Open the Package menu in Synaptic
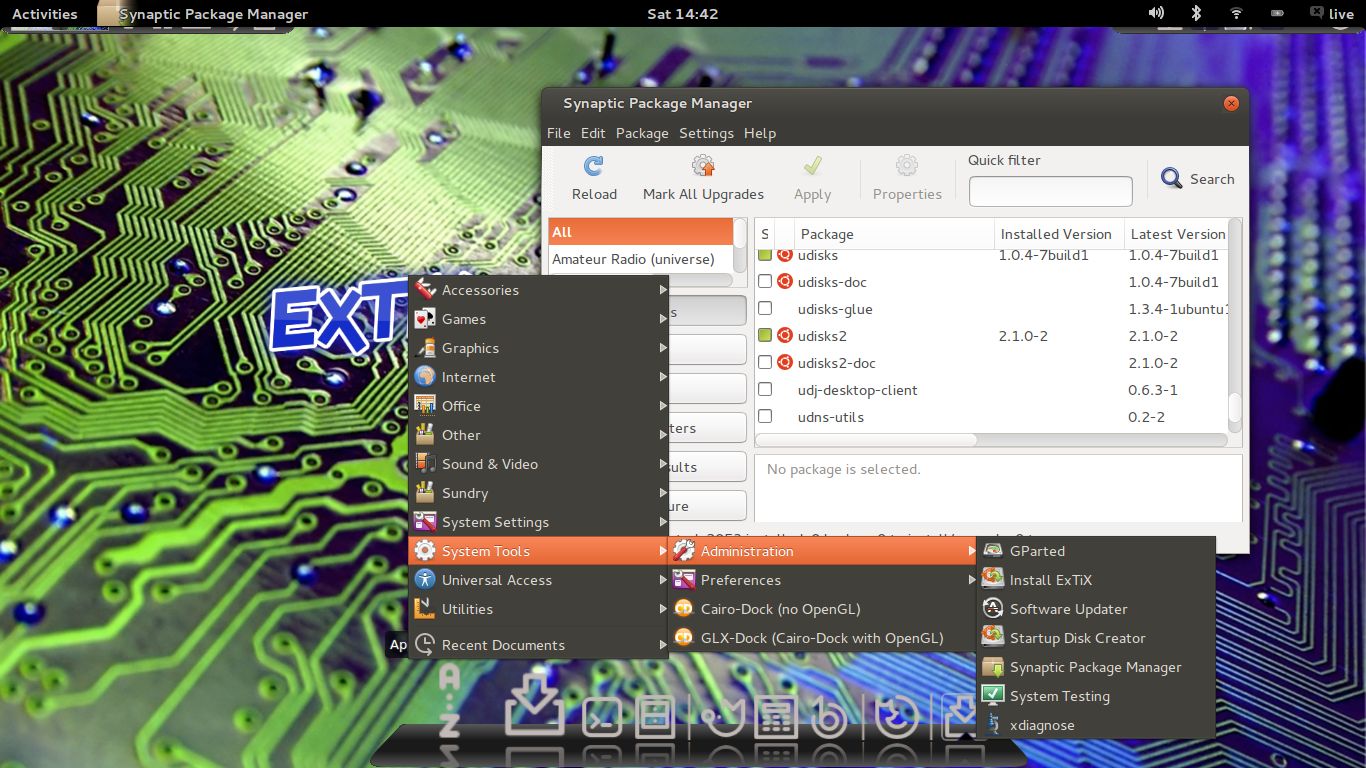1366x768 pixels. pyautogui.click(x=642, y=133)
